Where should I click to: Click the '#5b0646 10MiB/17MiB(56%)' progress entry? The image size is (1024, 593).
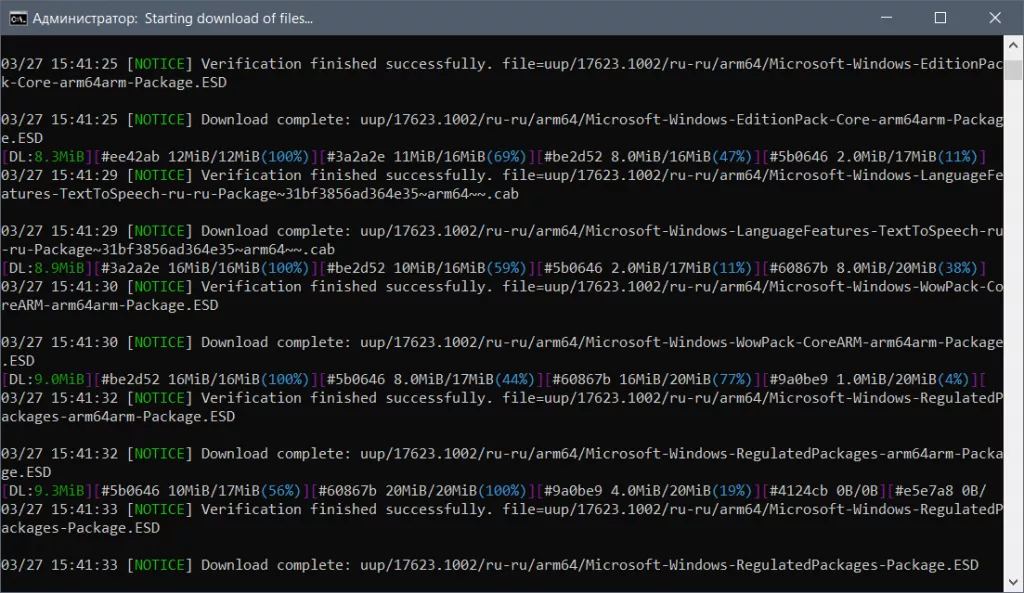point(200,490)
